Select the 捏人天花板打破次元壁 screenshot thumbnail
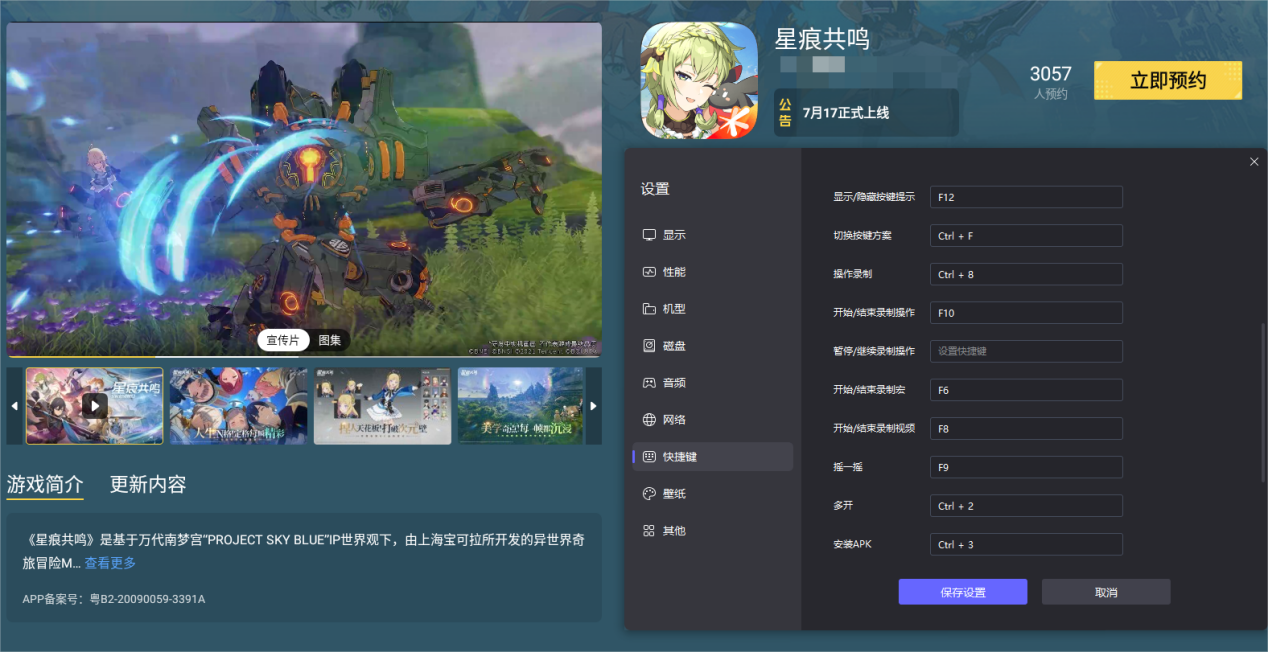1268x652 pixels. coord(383,406)
